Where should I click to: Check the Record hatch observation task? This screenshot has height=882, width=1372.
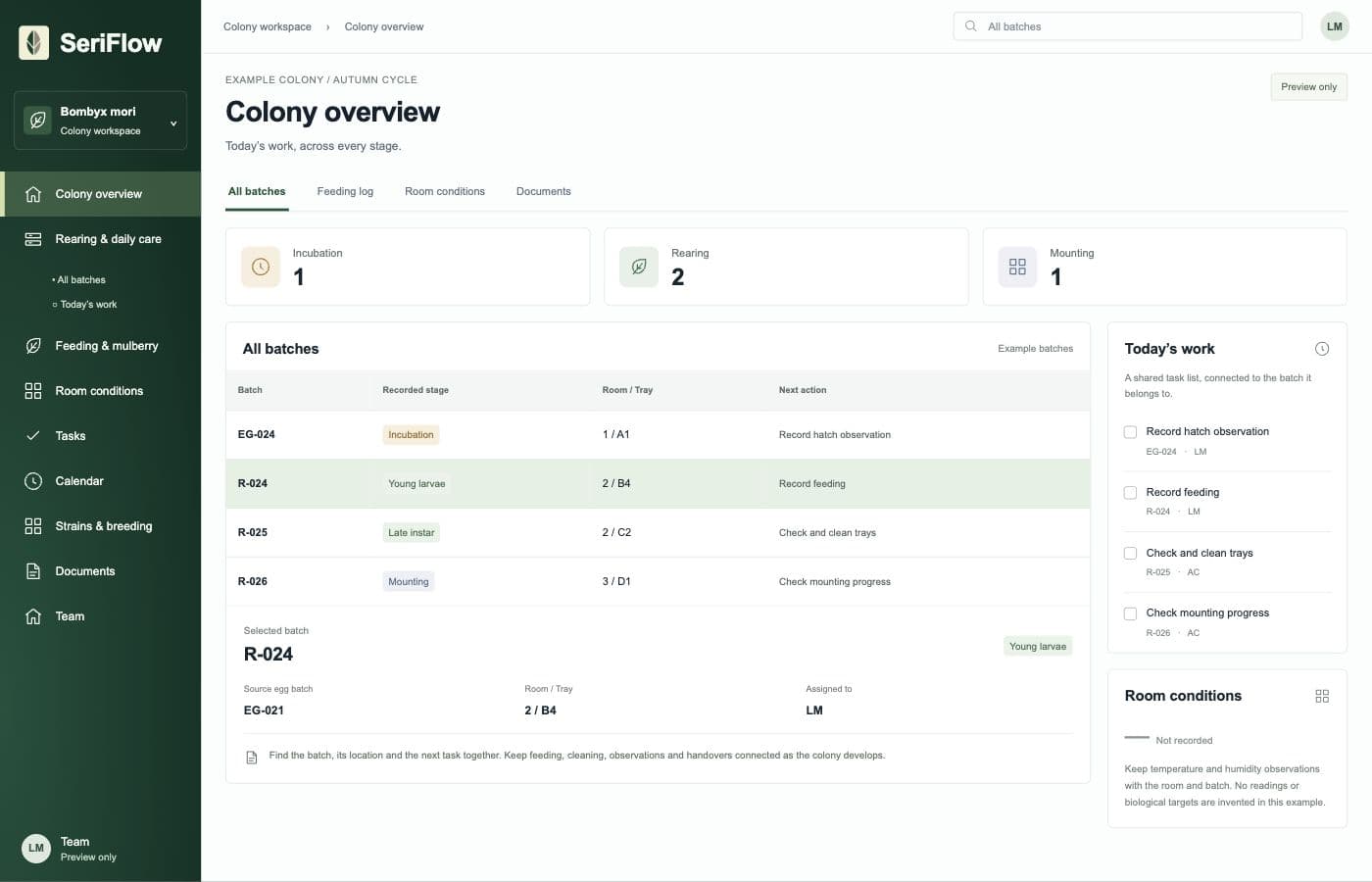pyautogui.click(x=1130, y=432)
